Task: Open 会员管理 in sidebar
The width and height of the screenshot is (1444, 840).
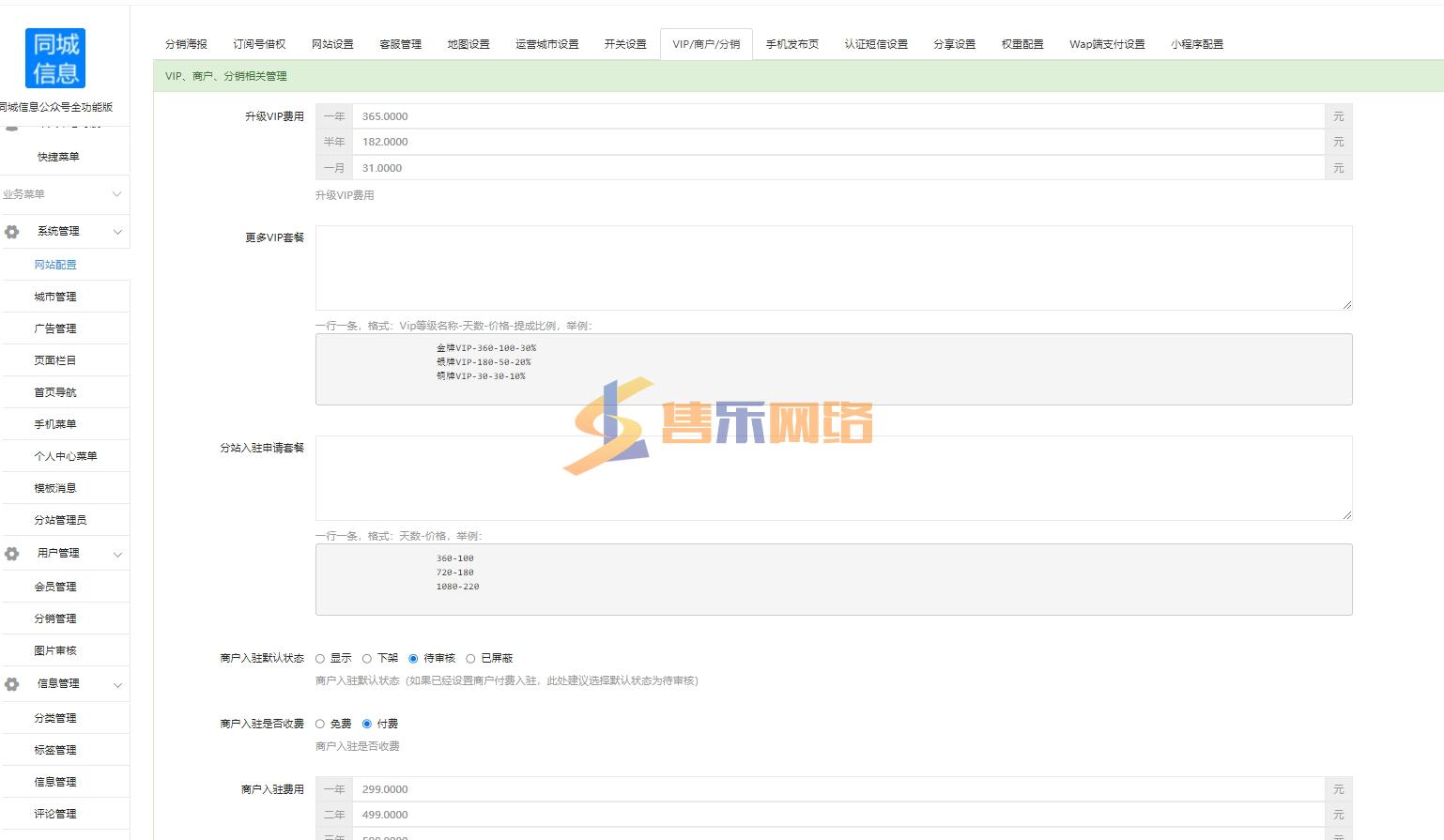Action: [55, 587]
